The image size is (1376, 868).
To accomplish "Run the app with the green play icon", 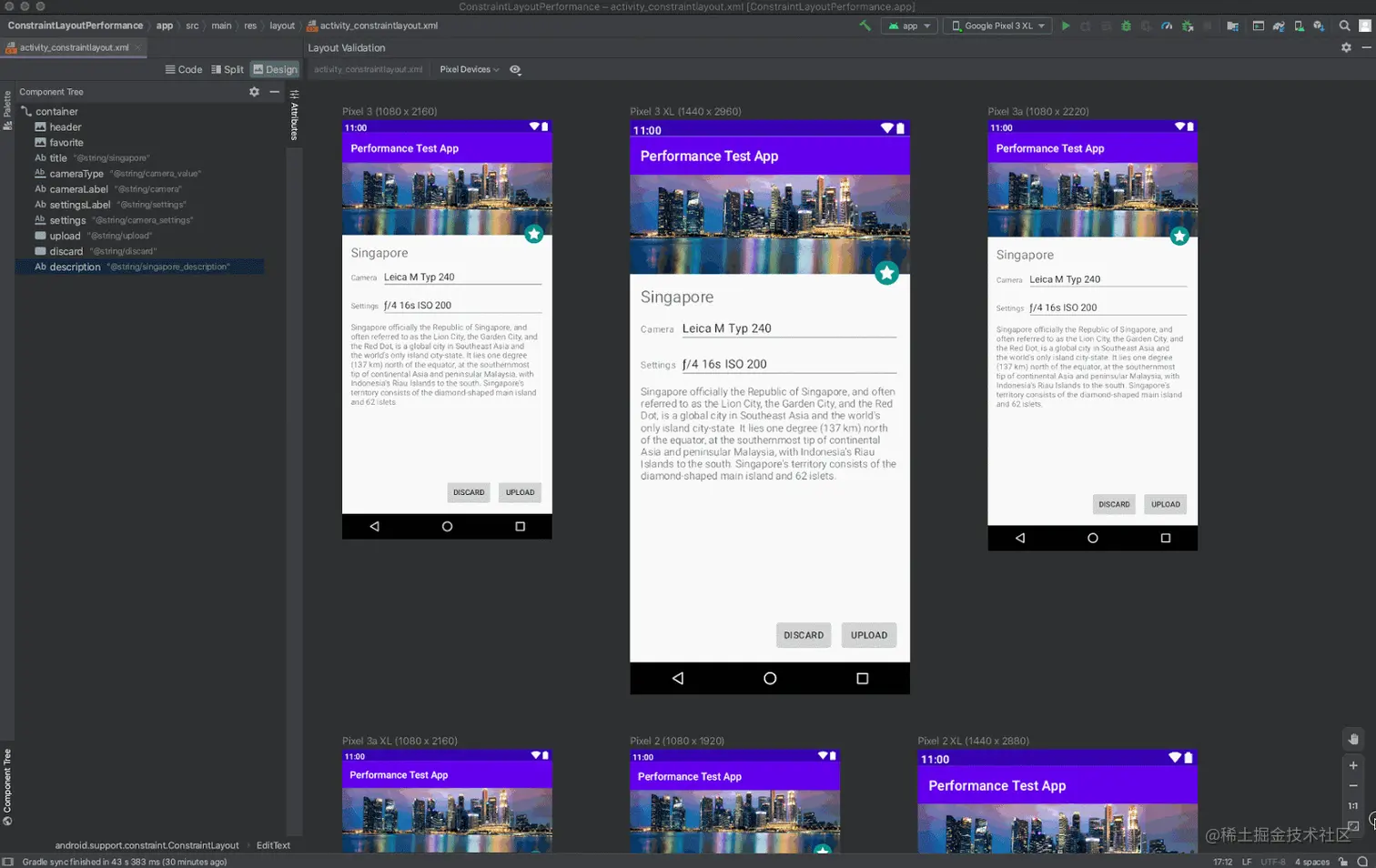I will 1066,25.
